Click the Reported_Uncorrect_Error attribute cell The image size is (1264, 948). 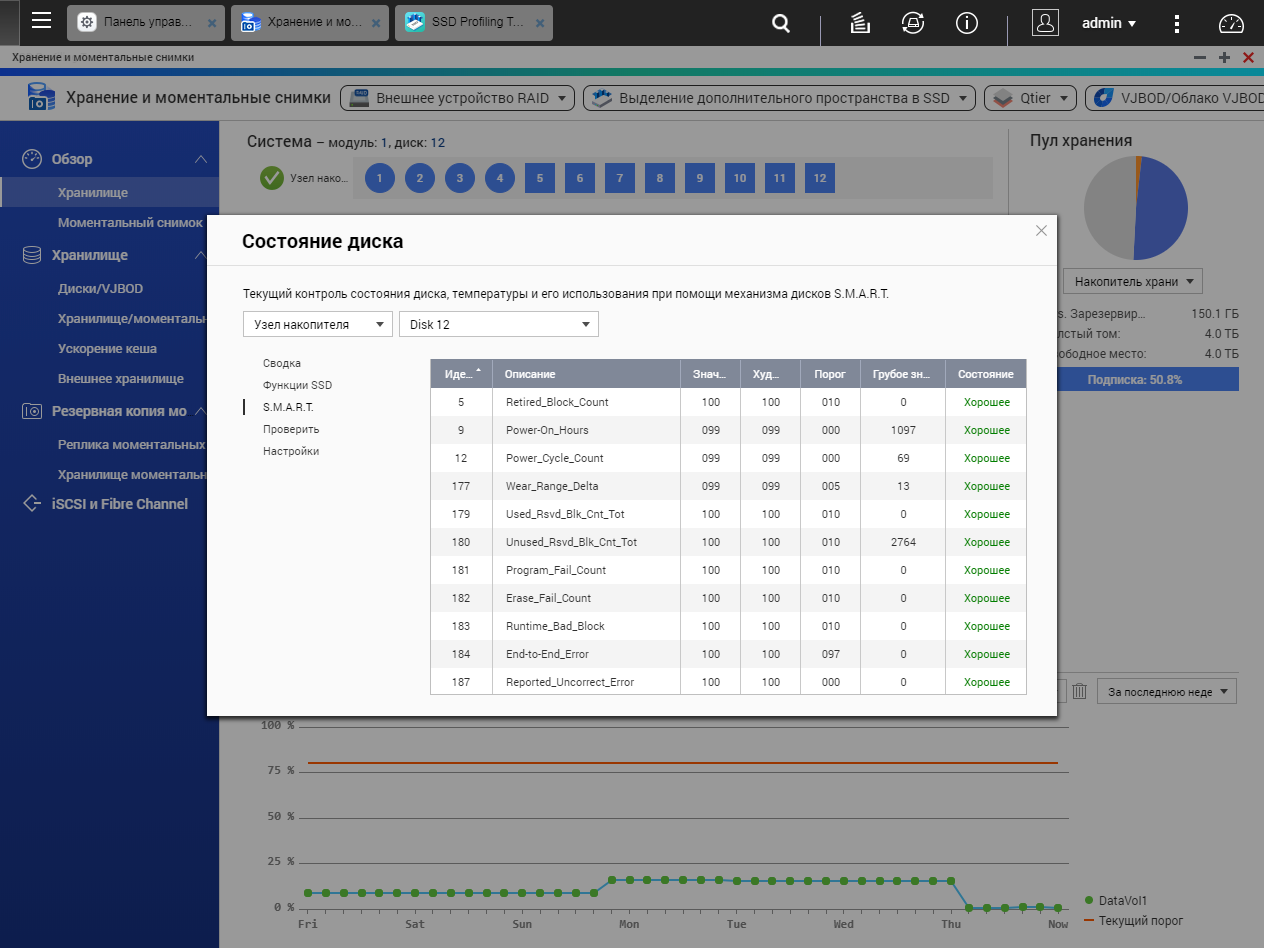[x=586, y=682]
